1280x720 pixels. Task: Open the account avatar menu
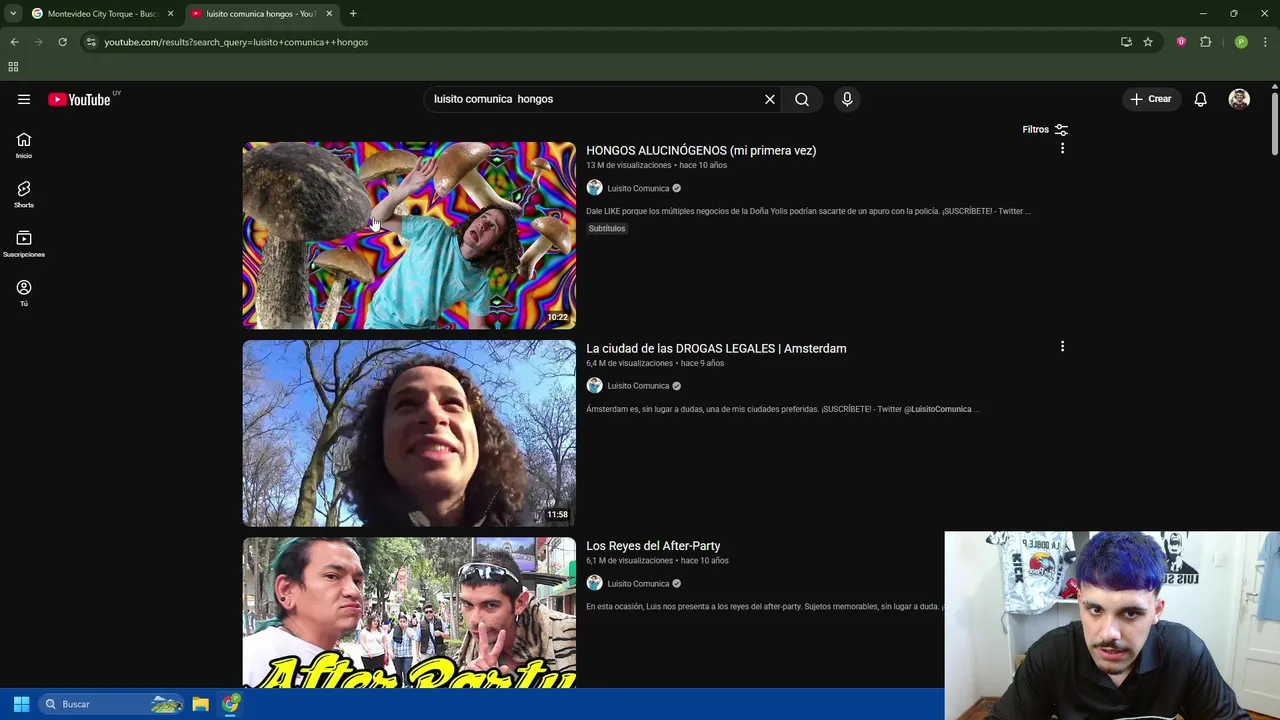(x=1239, y=99)
